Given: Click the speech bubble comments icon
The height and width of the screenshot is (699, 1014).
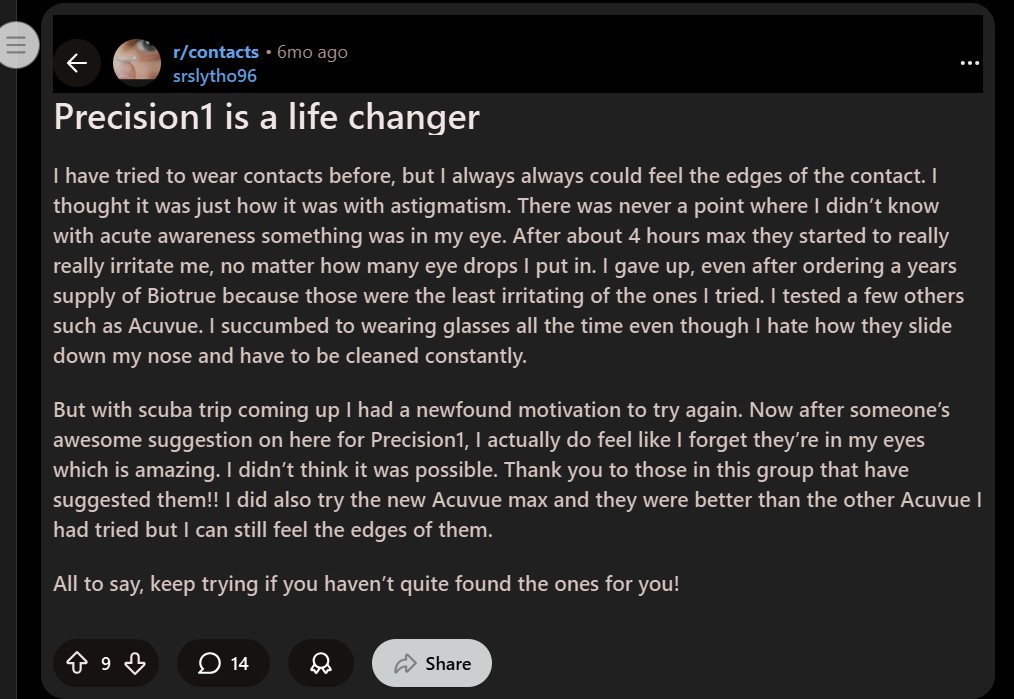Looking at the screenshot, I should 209,663.
